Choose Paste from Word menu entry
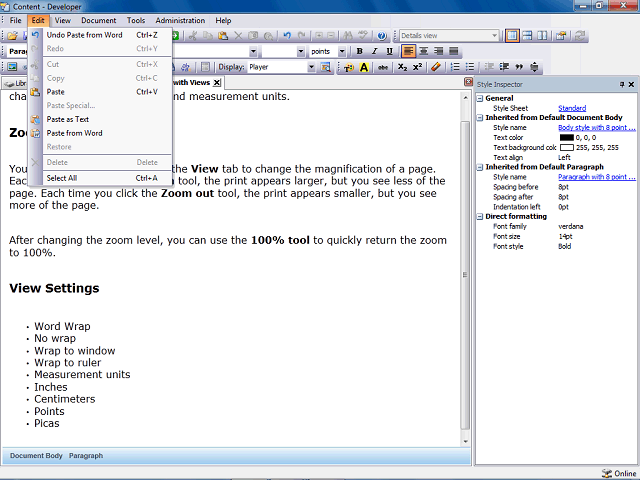640x480 pixels. 100,133
